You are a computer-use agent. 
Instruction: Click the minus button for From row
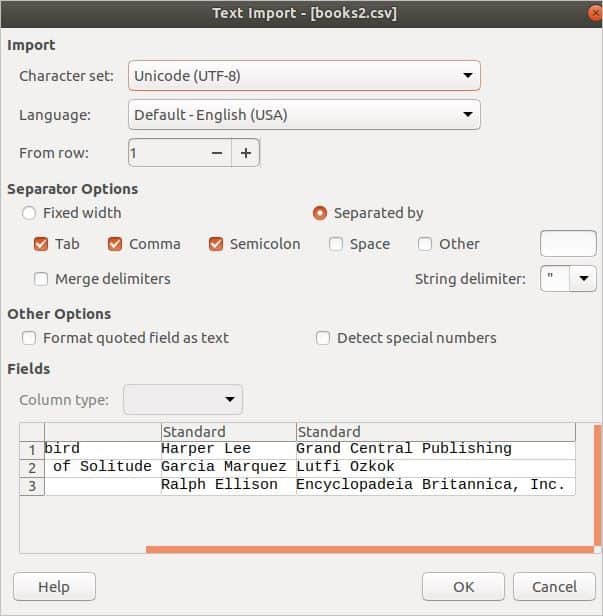tap(217, 153)
